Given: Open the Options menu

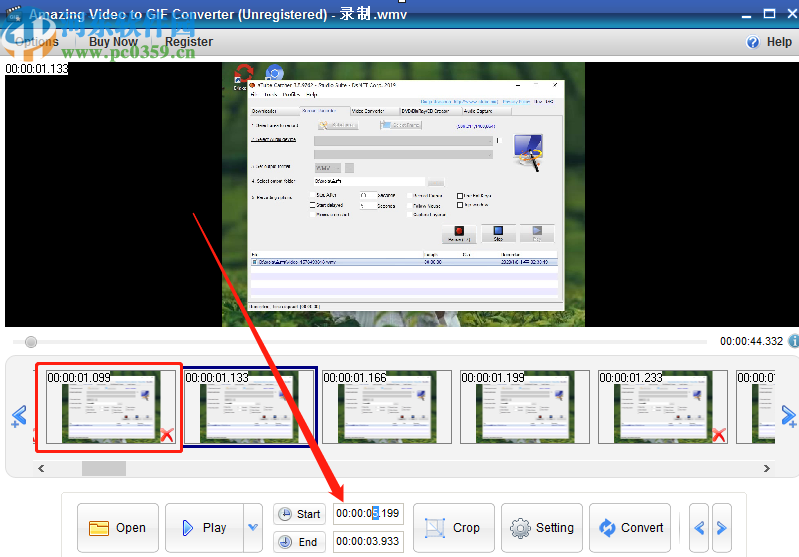Looking at the screenshot, I should (37, 42).
